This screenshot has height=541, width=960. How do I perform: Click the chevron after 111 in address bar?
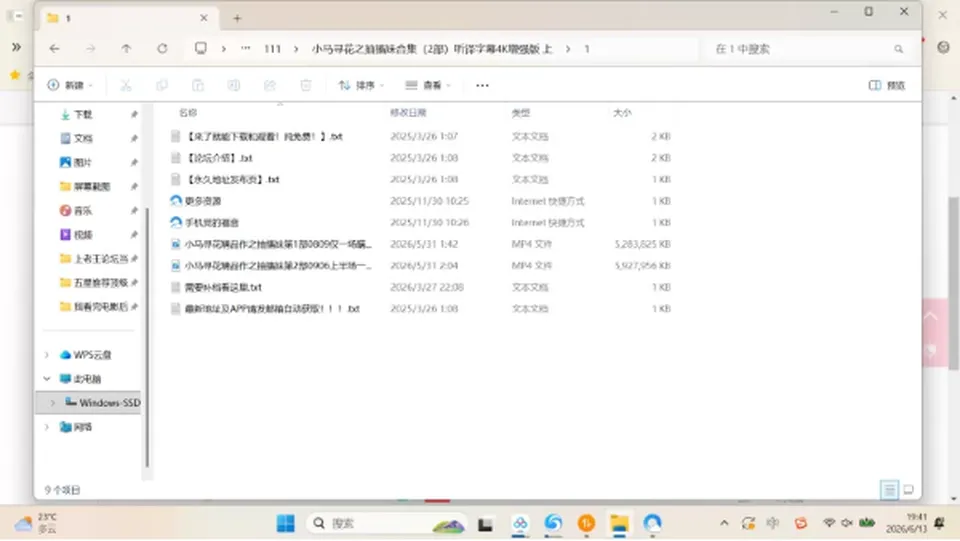(296, 49)
